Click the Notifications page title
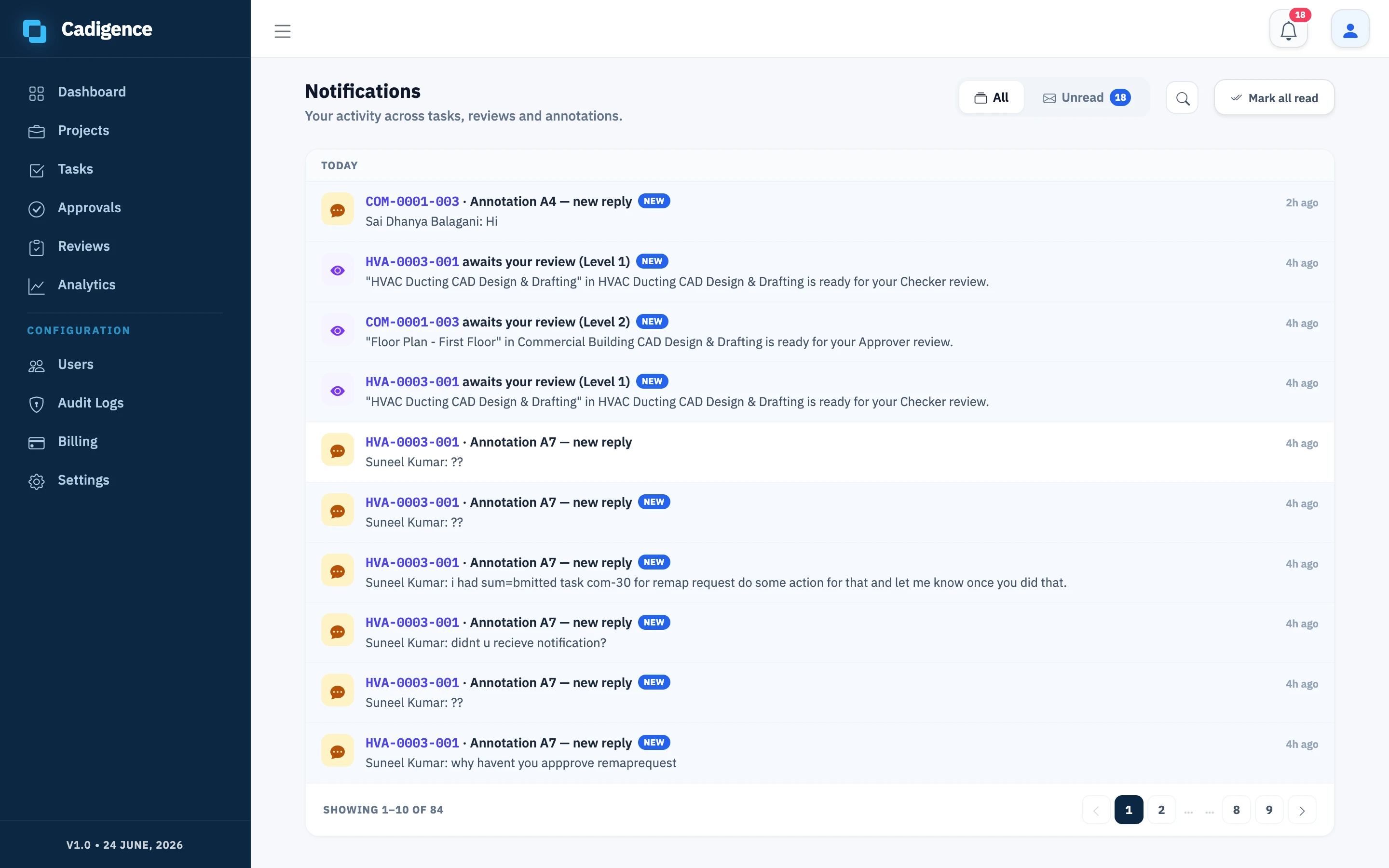Screen dimensions: 1389x868 point(363,91)
